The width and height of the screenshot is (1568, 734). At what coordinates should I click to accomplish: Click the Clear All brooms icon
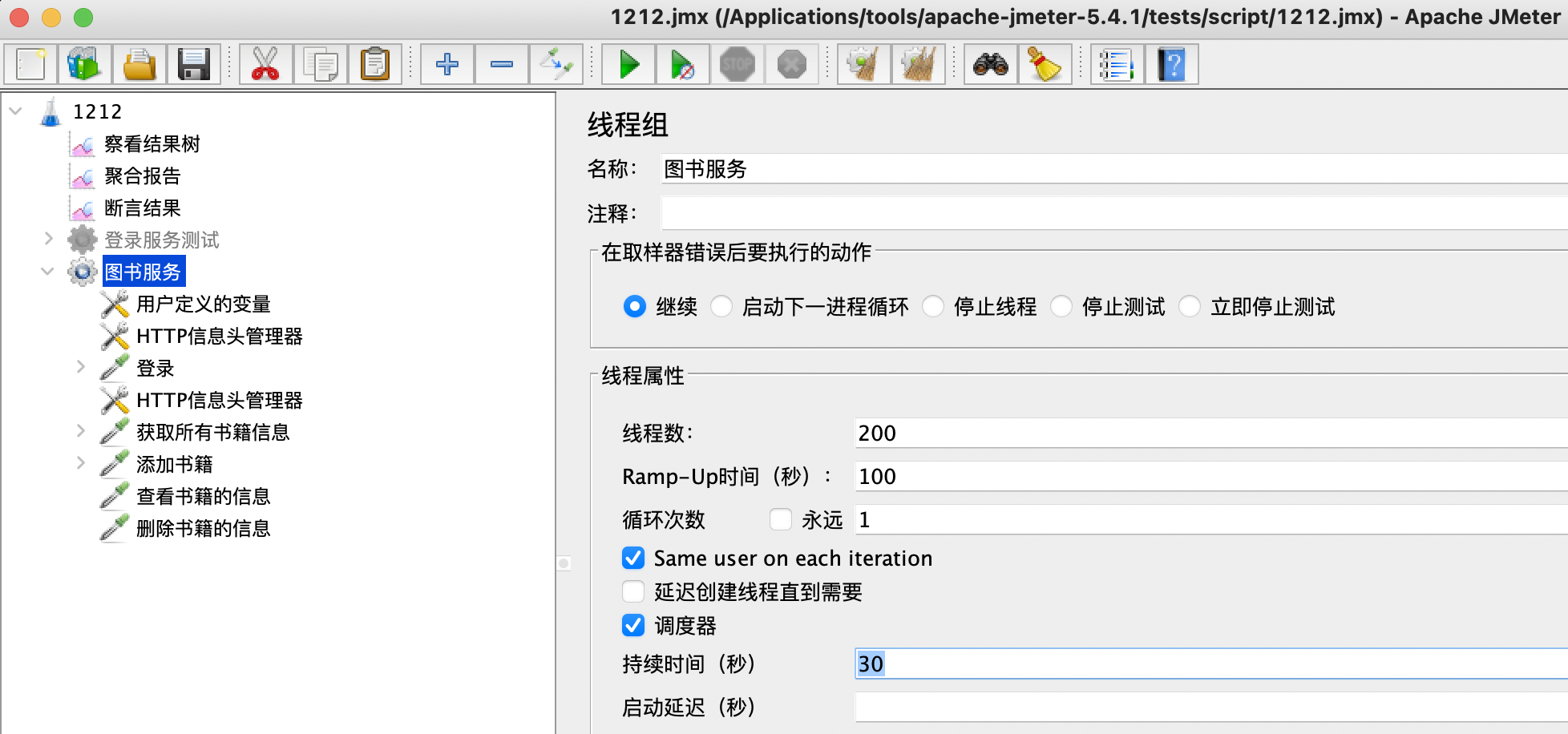[x=918, y=64]
